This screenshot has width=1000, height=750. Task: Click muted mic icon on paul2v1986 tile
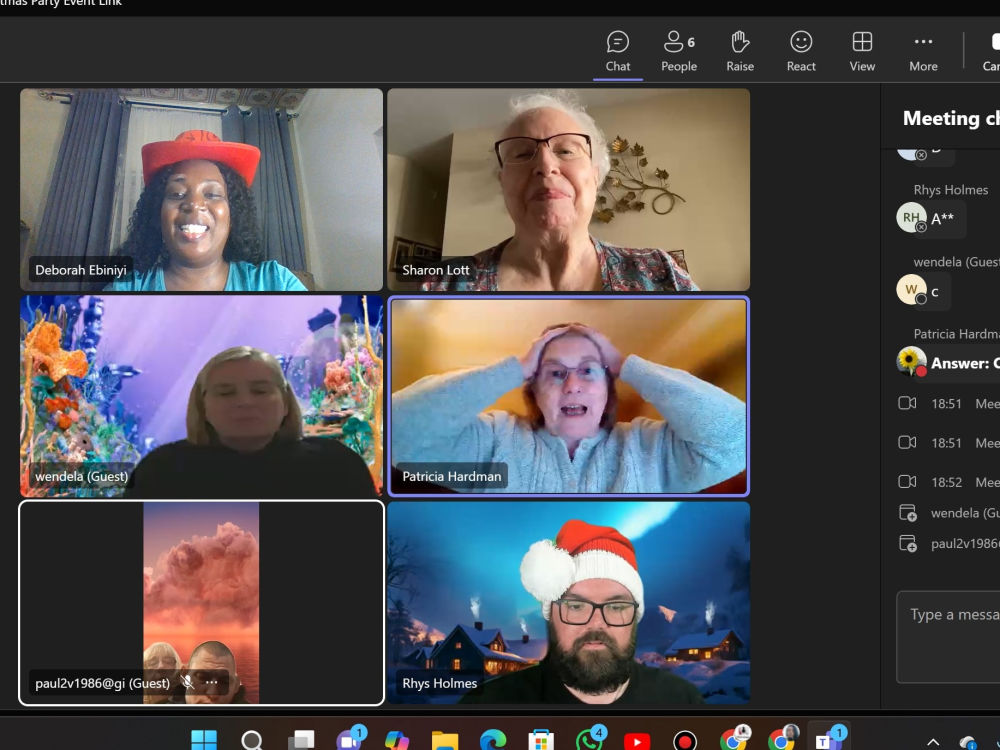[188, 682]
